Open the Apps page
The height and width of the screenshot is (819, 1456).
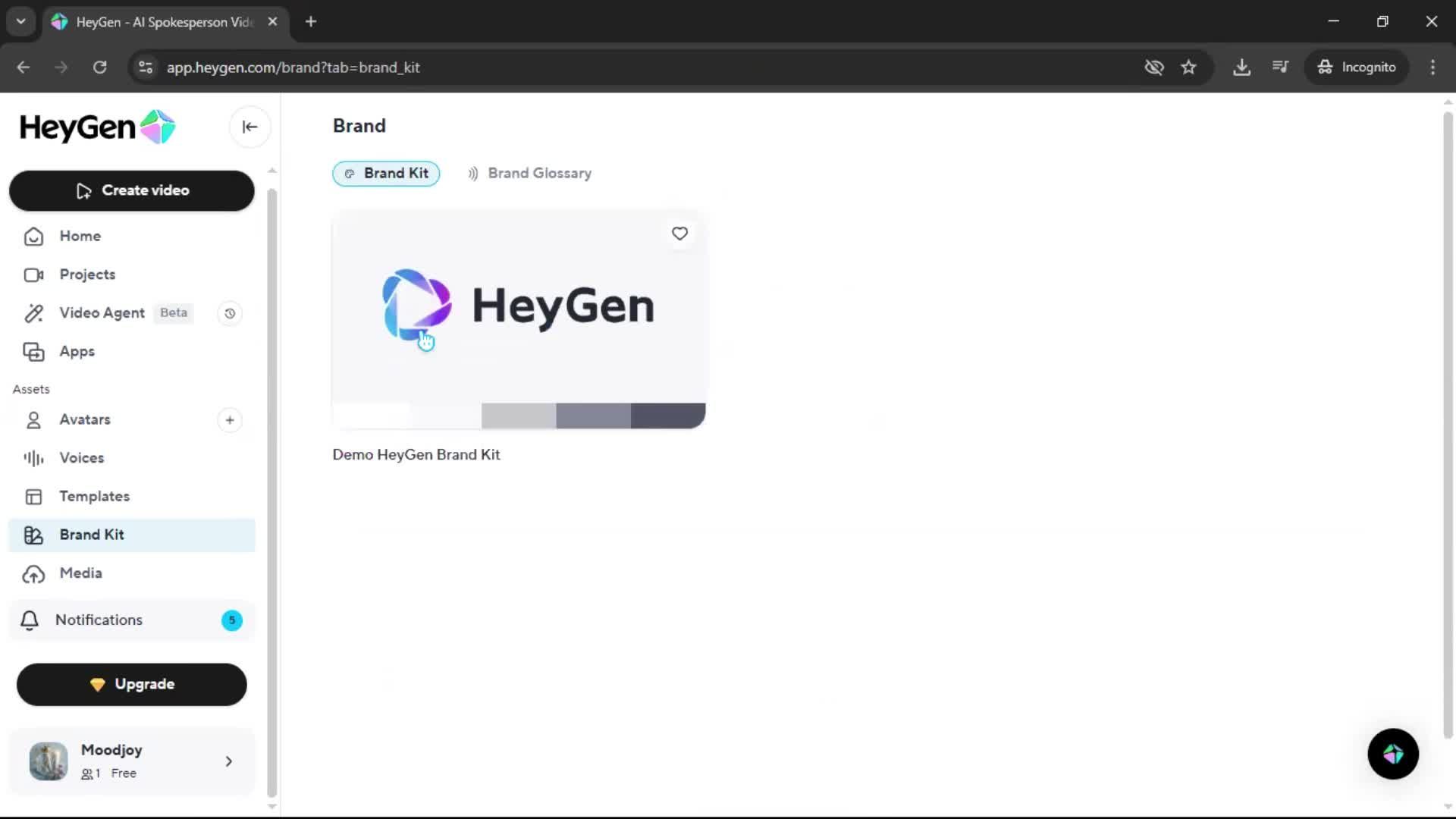tap(77, 352)
